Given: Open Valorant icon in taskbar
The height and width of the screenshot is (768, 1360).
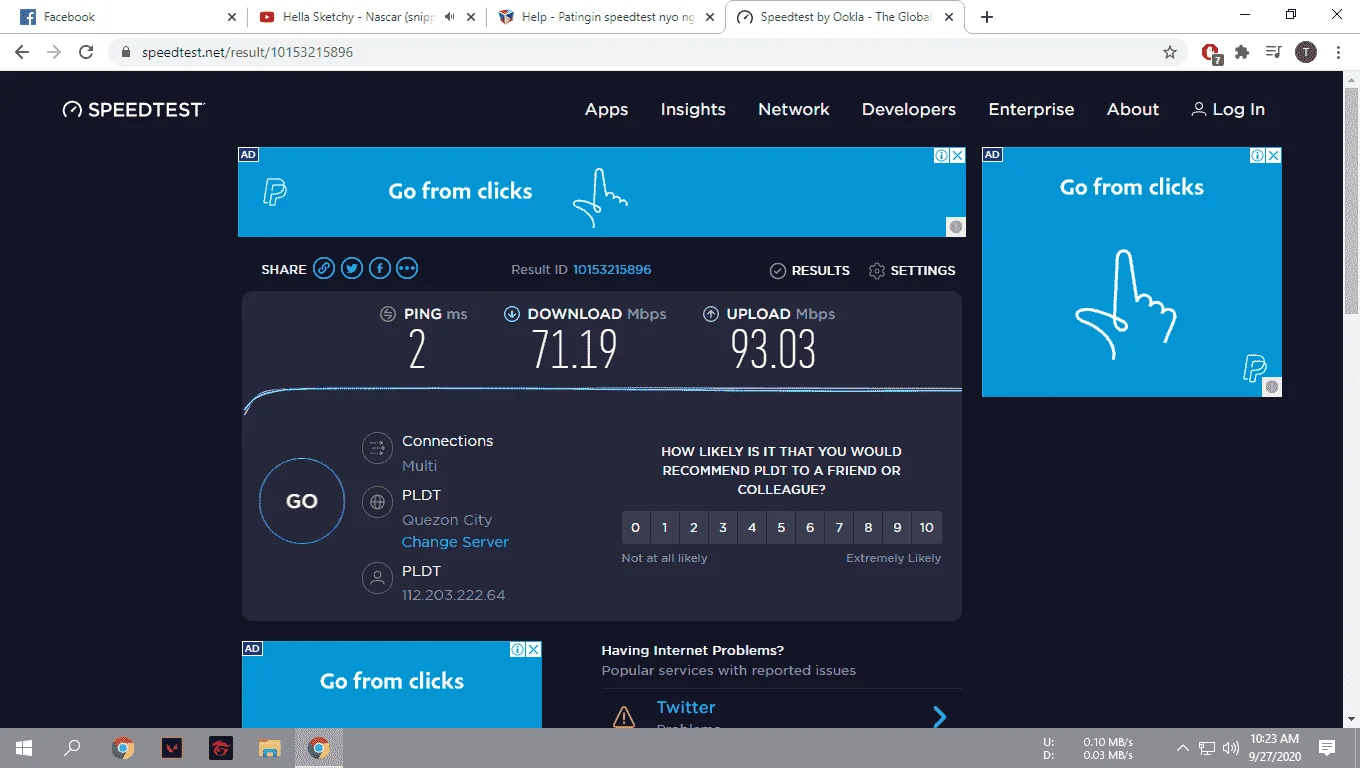Looking at the screenshot, I should point(172,748).
